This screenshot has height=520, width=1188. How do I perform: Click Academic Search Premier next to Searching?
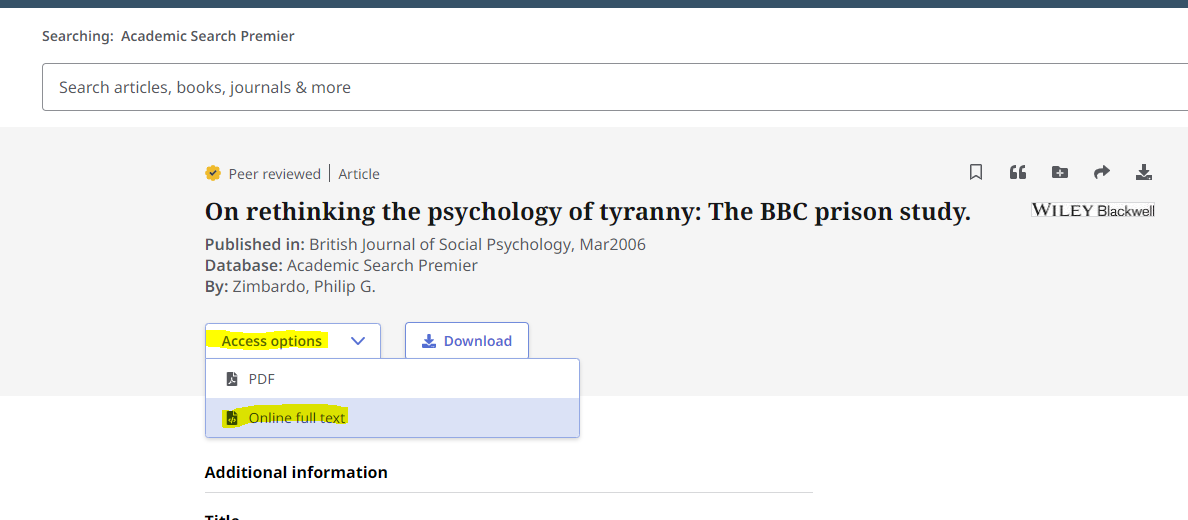tap(207, 36)
